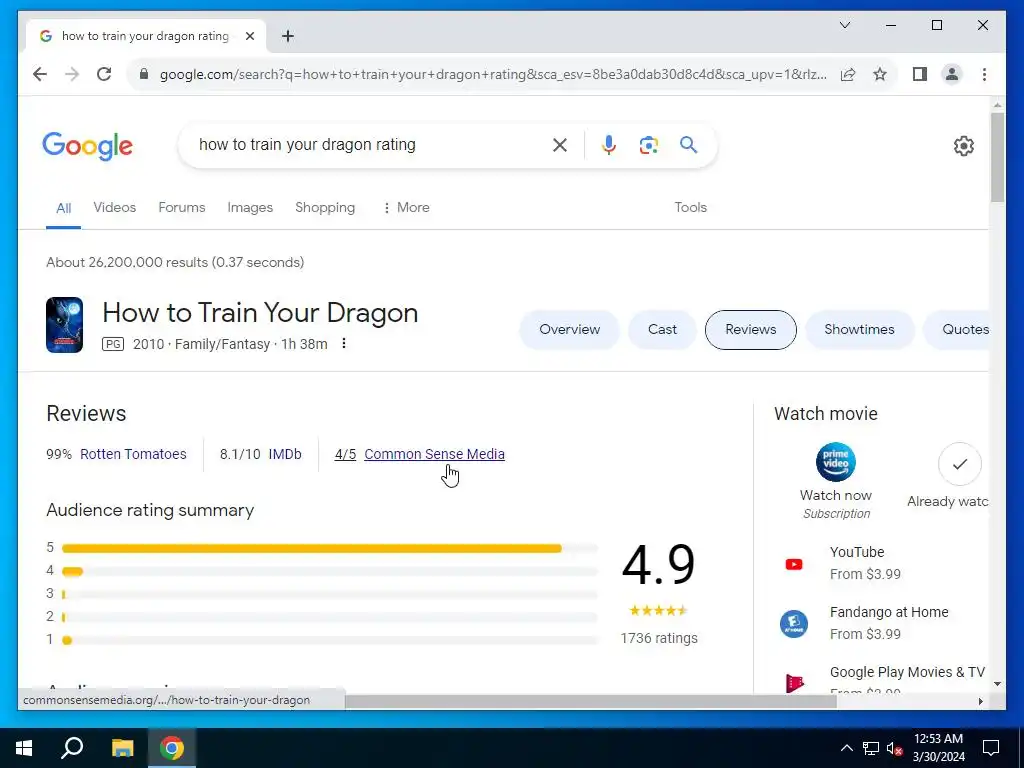Submit search using the magnifier icon
This screenshot has width=1024, height=768.
tap(688, 145)
